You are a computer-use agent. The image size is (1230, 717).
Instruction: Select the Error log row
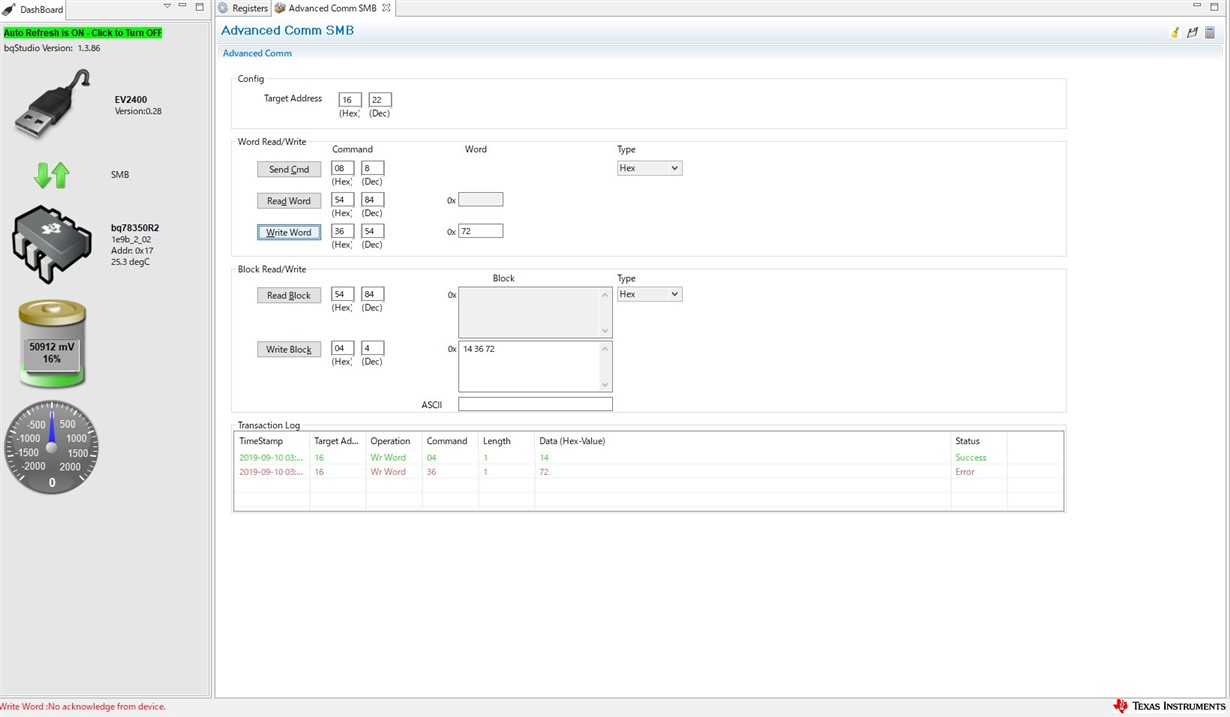[648, 472]
